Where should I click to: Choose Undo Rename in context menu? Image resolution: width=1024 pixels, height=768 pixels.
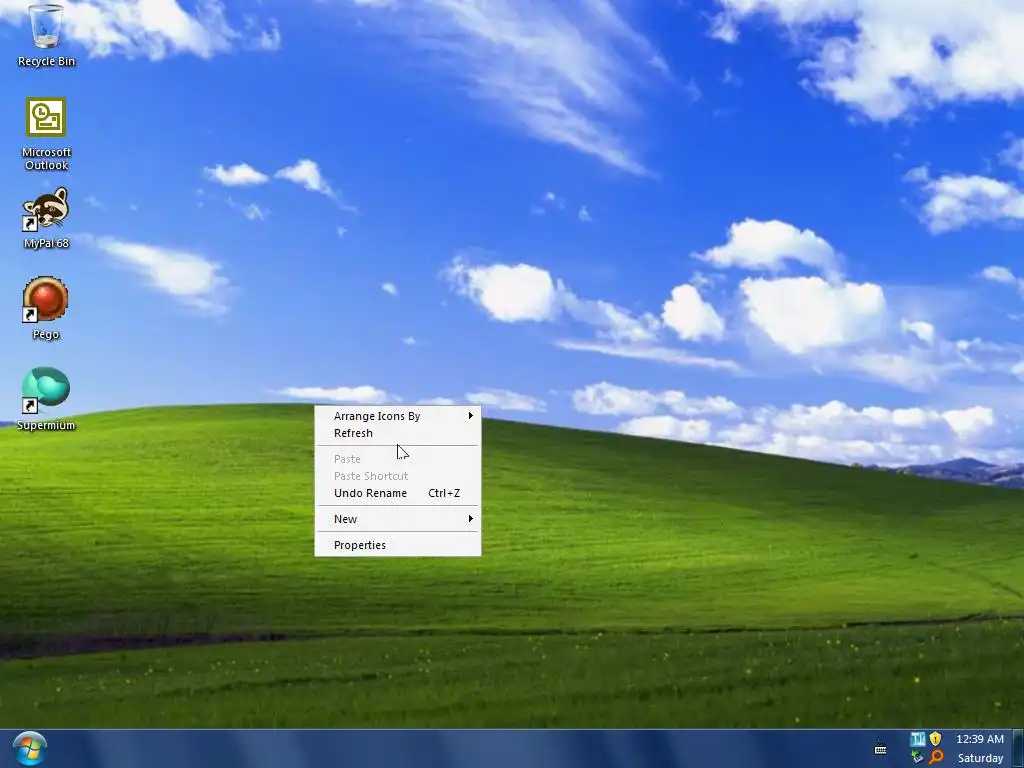click(398, 493)
